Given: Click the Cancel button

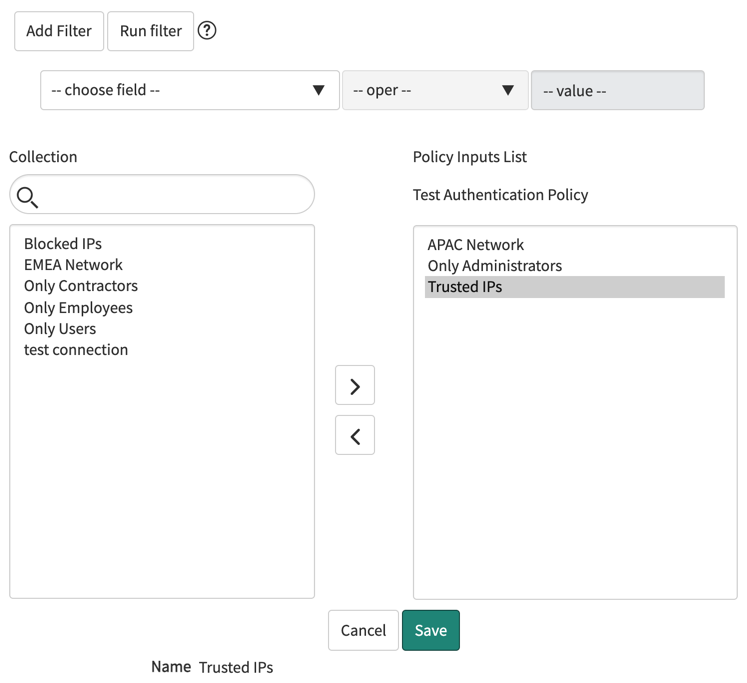Looking at the screenshot, I should 363,630.
